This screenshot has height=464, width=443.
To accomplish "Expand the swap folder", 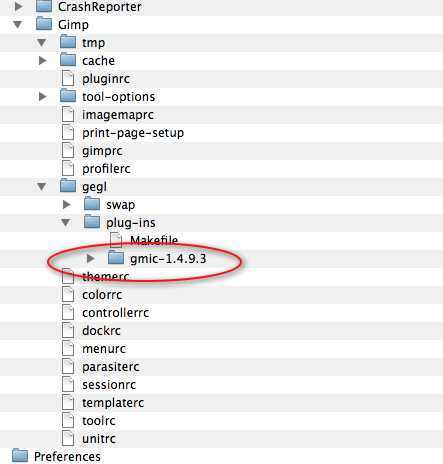I will coord(67,204).
